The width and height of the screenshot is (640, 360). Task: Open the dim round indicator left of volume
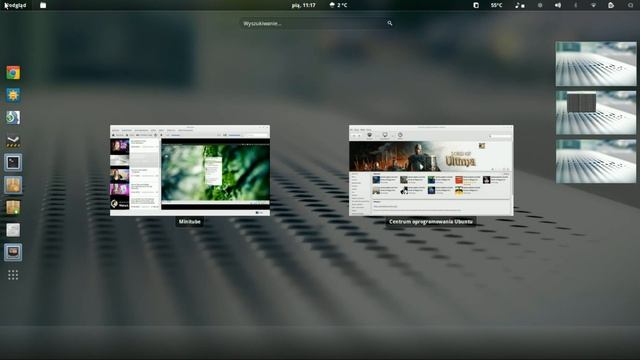pos(540,5)
